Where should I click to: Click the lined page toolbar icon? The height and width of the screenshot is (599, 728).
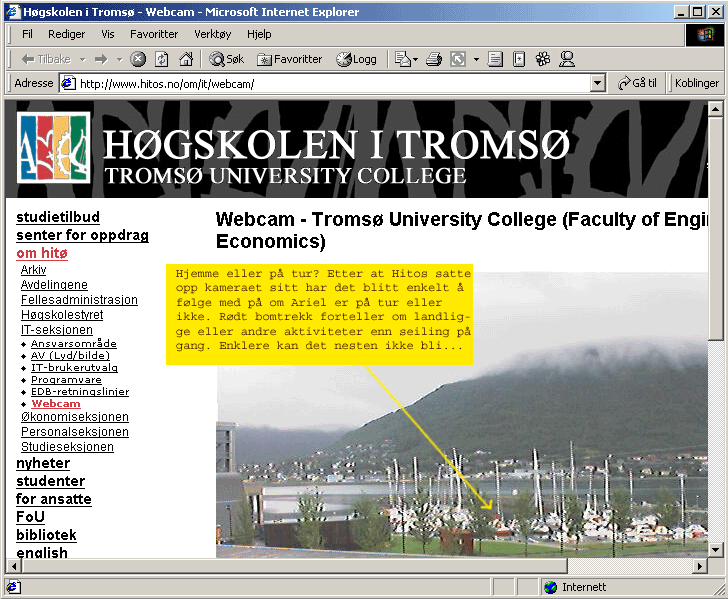coord(495,59)
